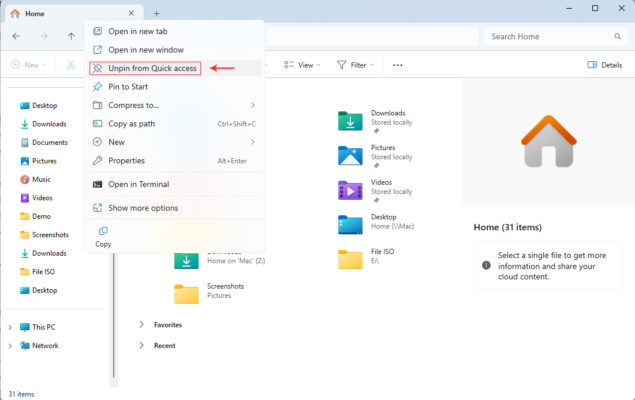Click the Open in new tab icon
This screenshot has height=400, width=635.
click(x=98, y=31)
